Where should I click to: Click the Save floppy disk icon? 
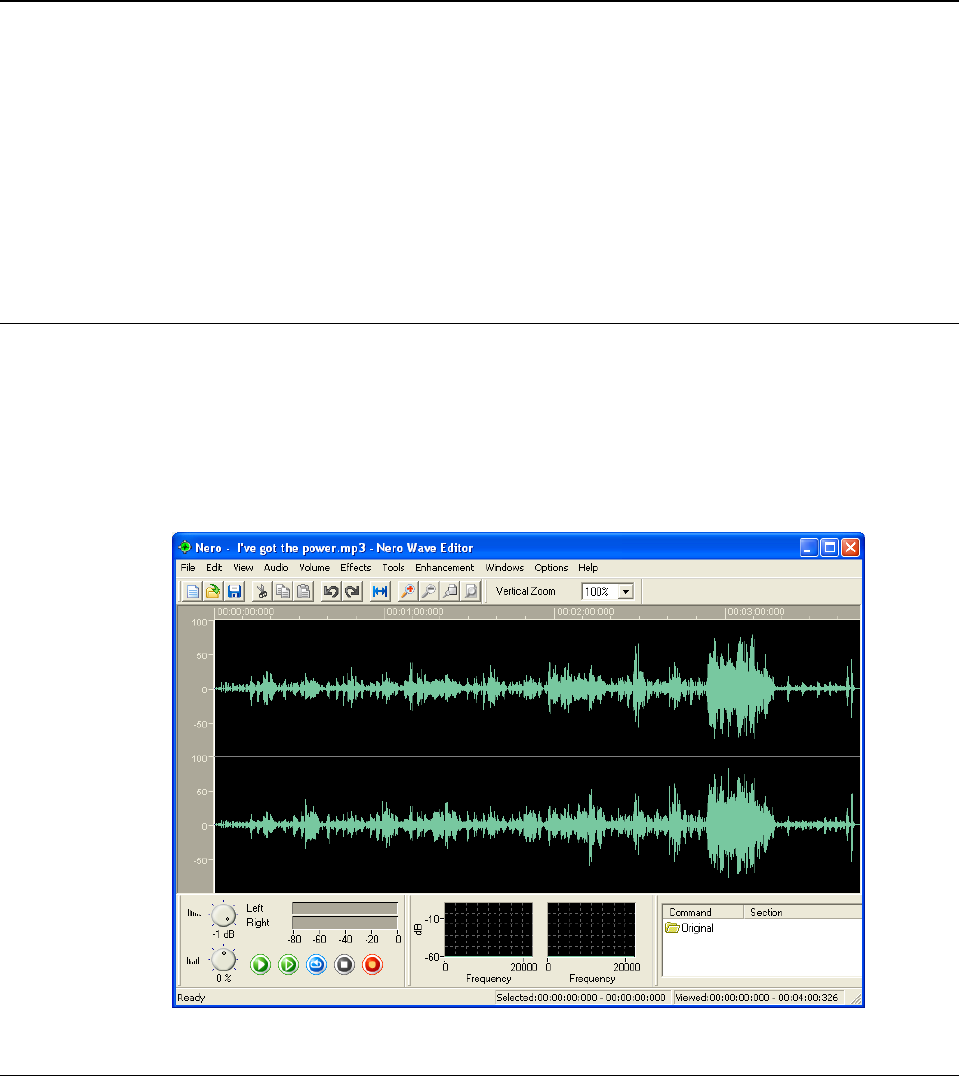(235, 591)
